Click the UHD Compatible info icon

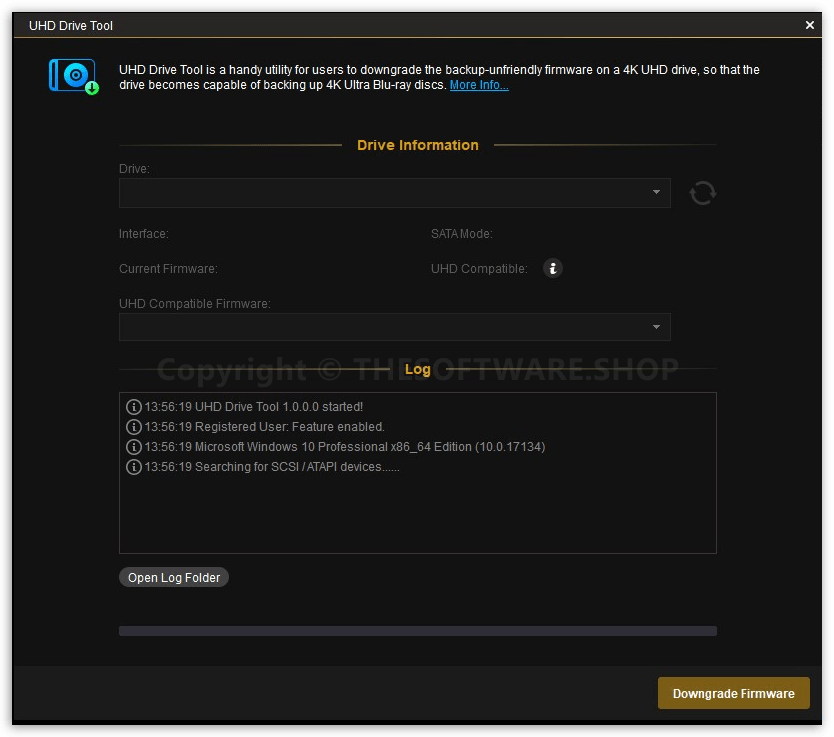(553, 268)
